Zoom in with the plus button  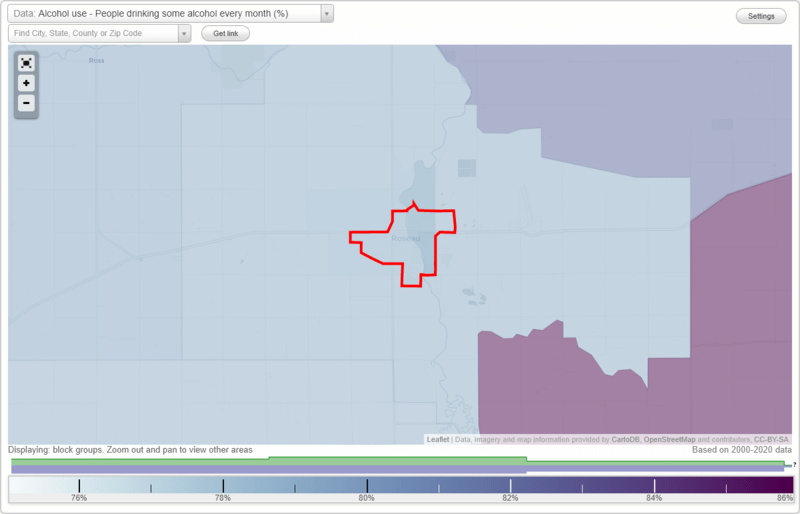click(26, 83)
